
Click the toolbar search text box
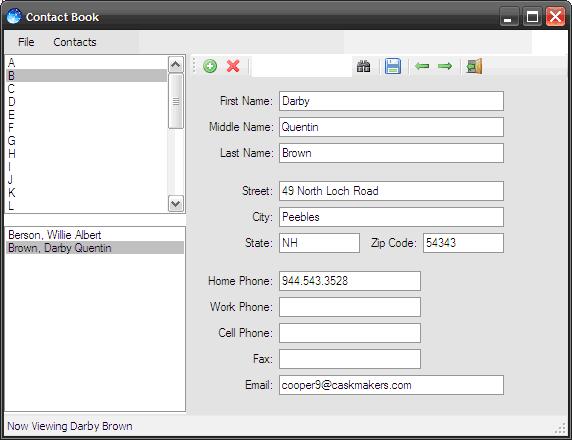pos(302,66)
